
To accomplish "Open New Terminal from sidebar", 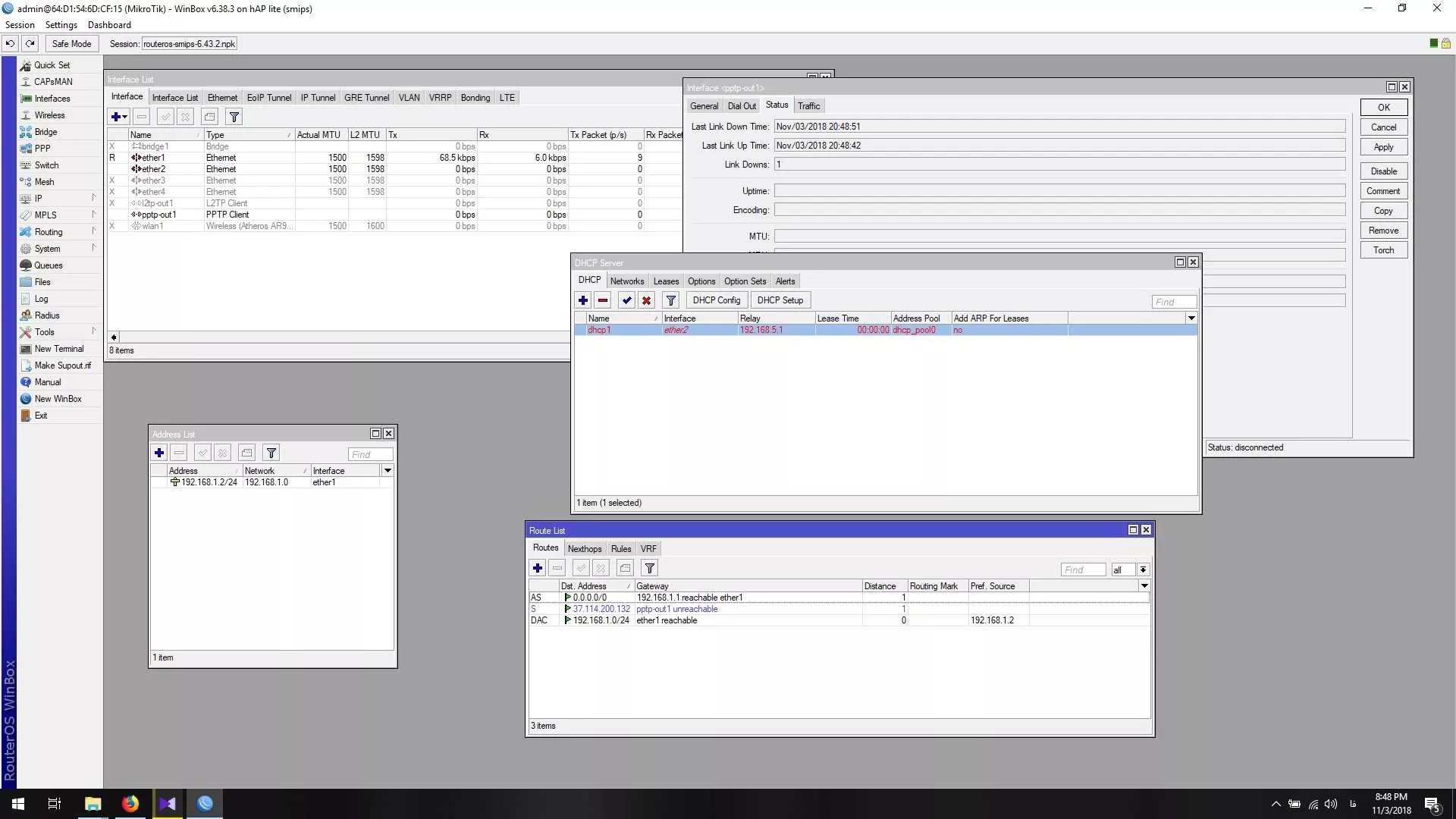I will click(58, 349).
